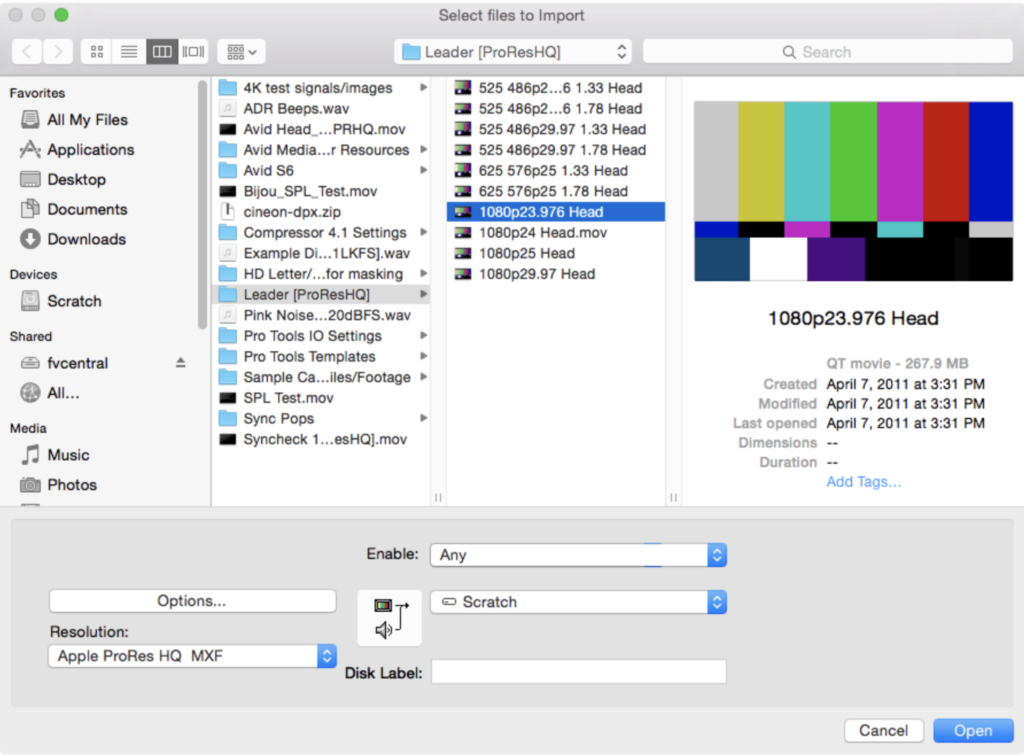Screen dimensions: 1024x755
Task: Select Documents in Favorites
Action: coord(87,210)
